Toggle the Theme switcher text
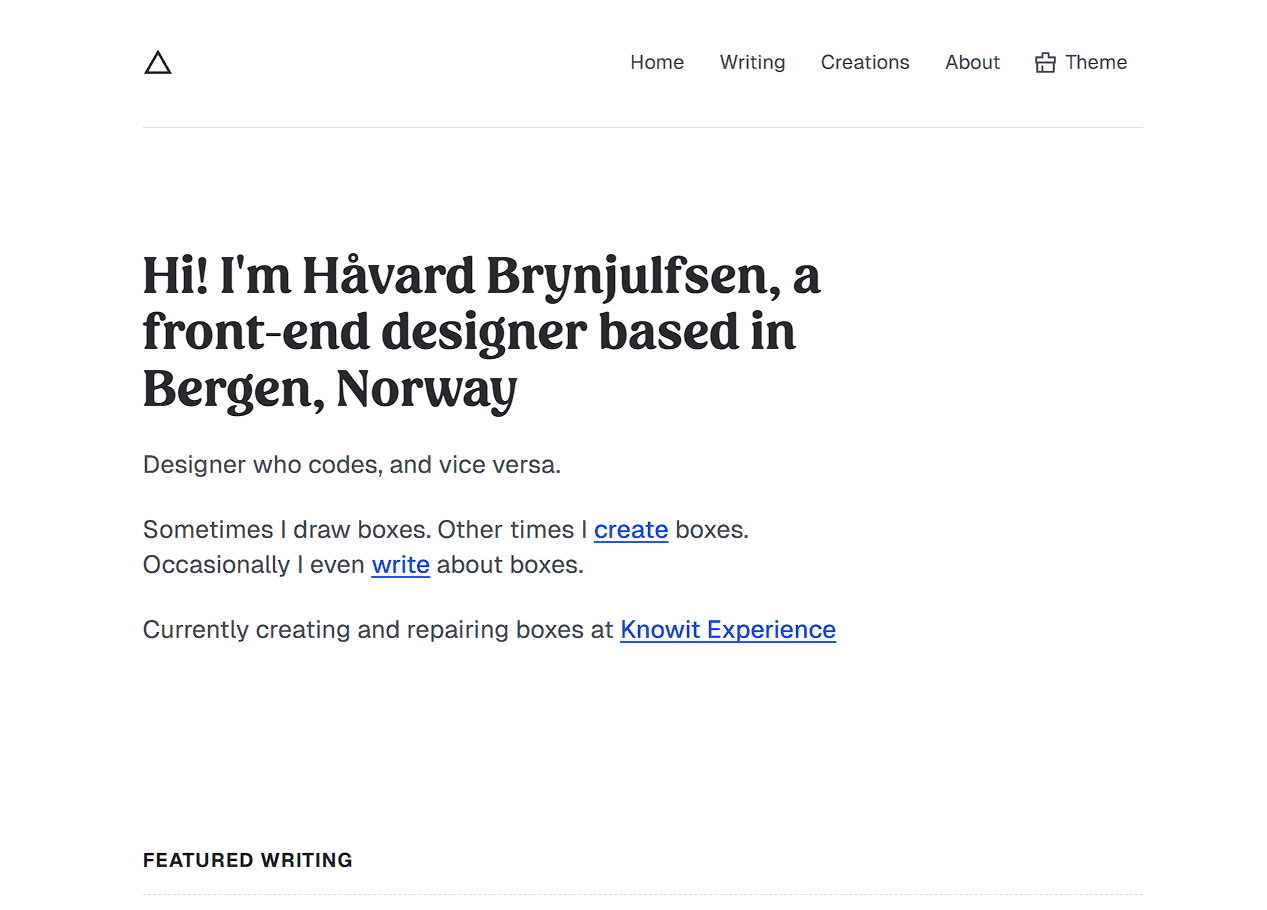1267x910 pixels. click(1096, 62)
